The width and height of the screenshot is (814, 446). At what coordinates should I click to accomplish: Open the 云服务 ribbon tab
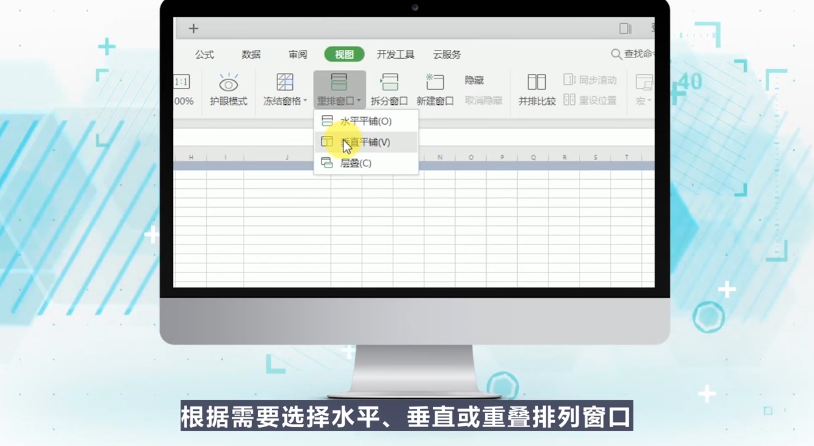tap(447, 55)
